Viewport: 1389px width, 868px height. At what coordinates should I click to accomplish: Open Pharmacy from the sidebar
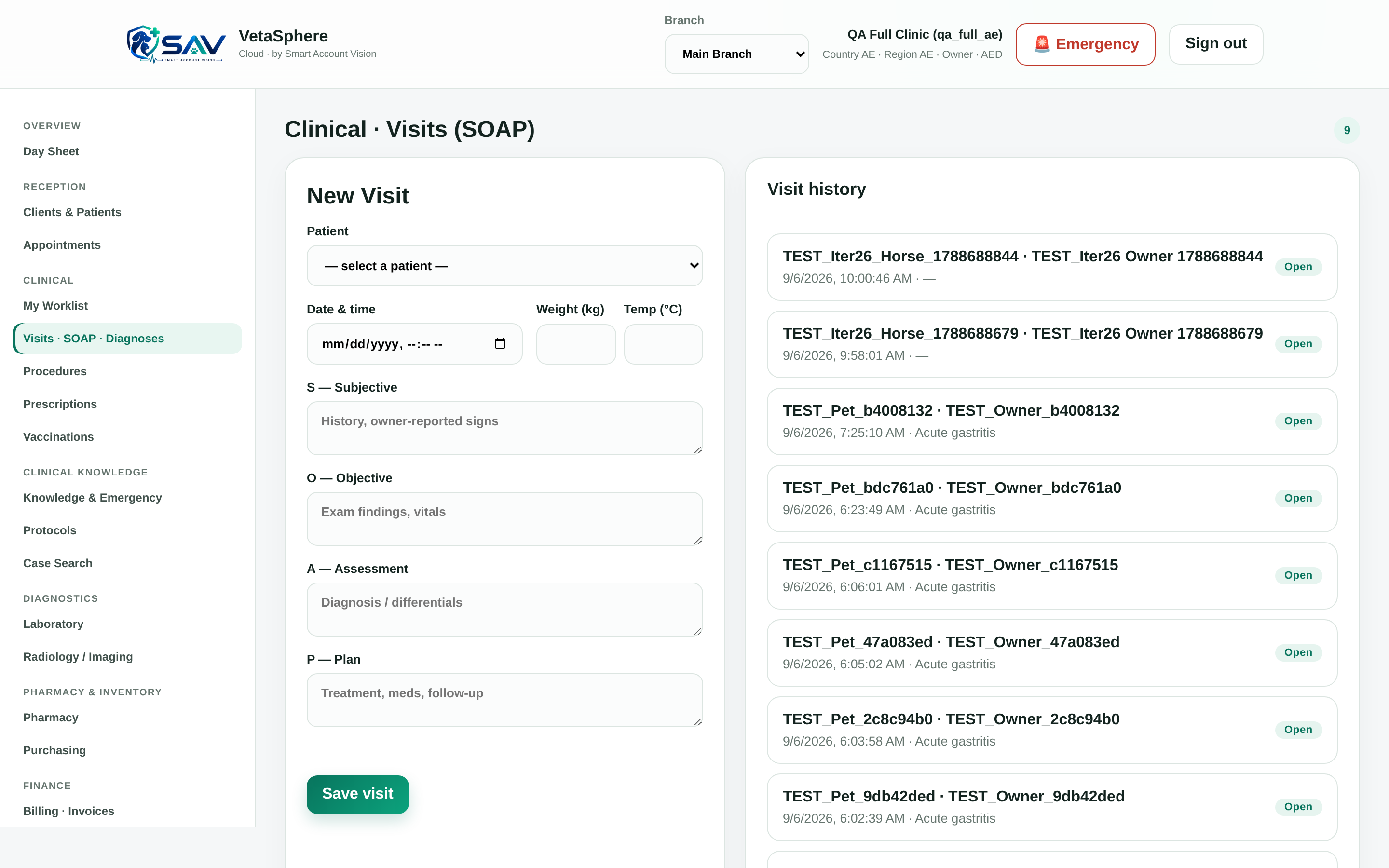[51, 718]
